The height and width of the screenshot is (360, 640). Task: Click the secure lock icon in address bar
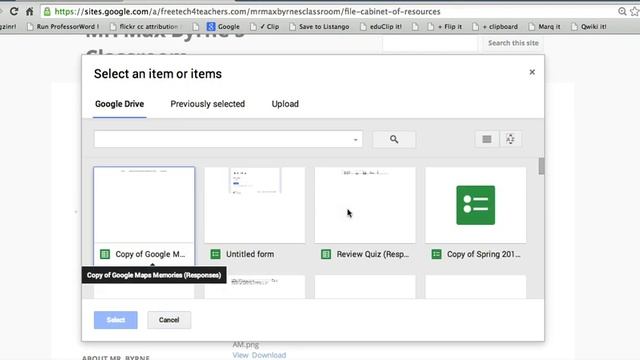[47, 11]
